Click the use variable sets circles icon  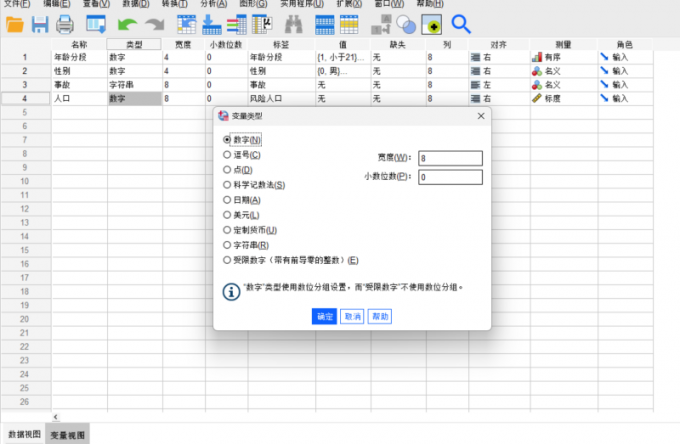click(406, 24)
